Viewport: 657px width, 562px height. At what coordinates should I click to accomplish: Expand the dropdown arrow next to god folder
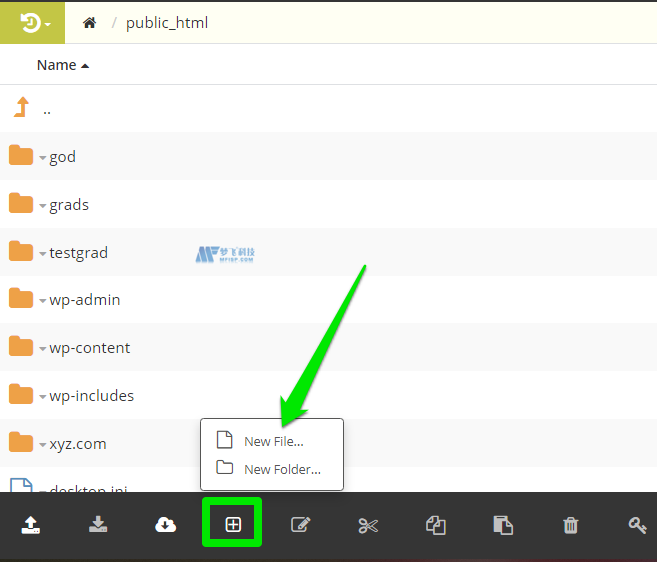point(43,158)
